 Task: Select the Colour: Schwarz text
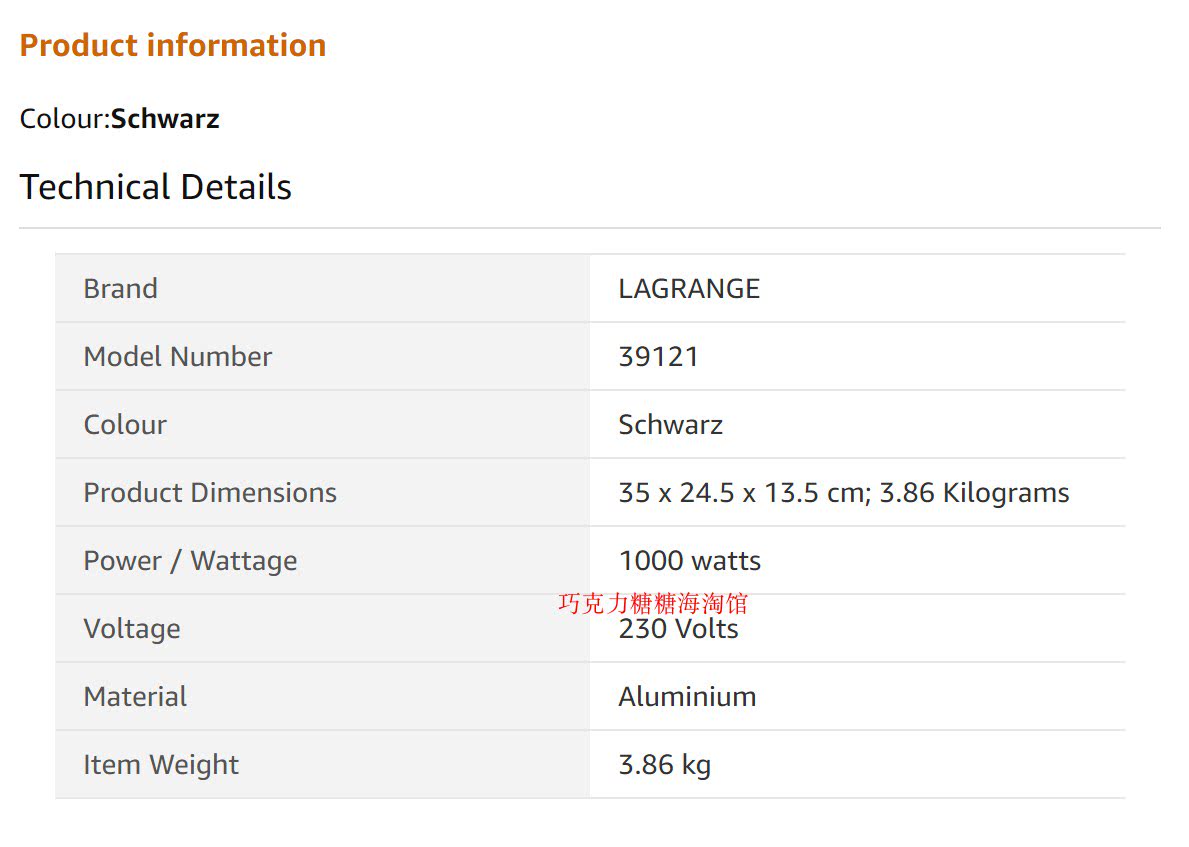[120, 119]
